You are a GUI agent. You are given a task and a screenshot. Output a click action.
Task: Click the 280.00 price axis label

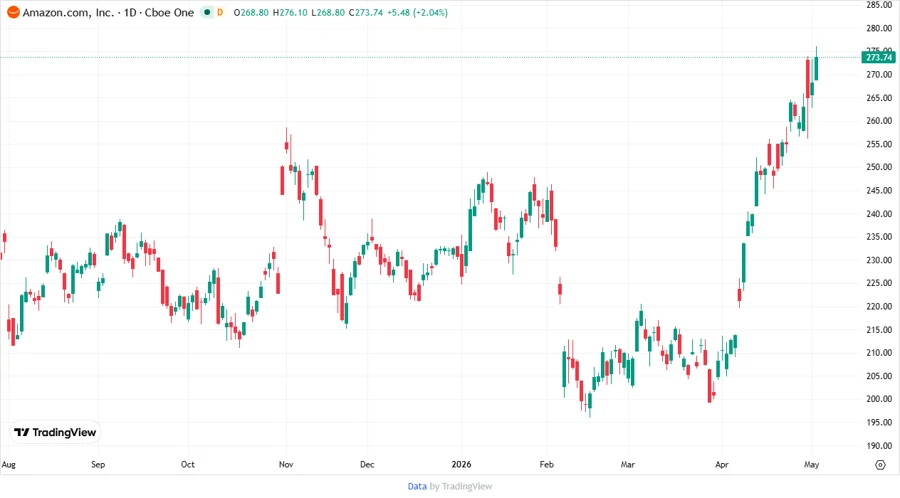point(879,28)
